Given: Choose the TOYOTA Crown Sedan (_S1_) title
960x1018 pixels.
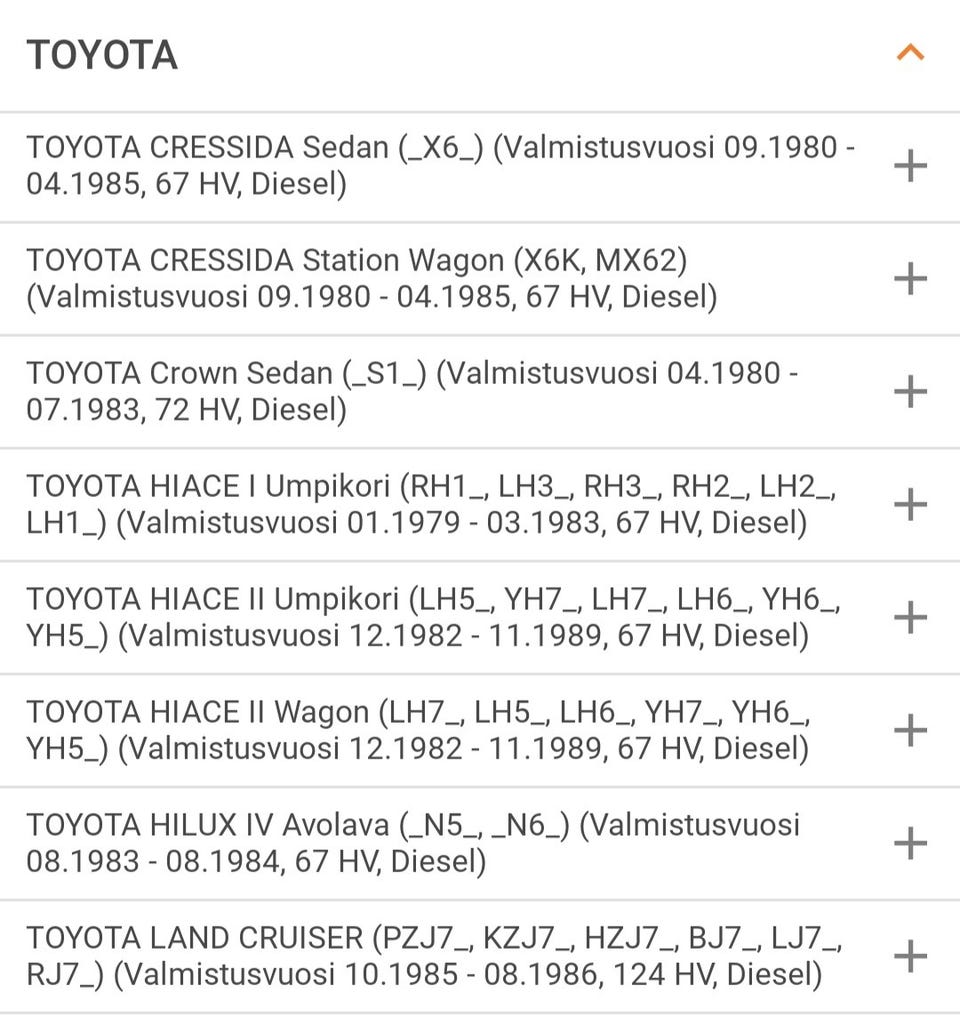Looking at the screenshot, I should coord(227,374).
